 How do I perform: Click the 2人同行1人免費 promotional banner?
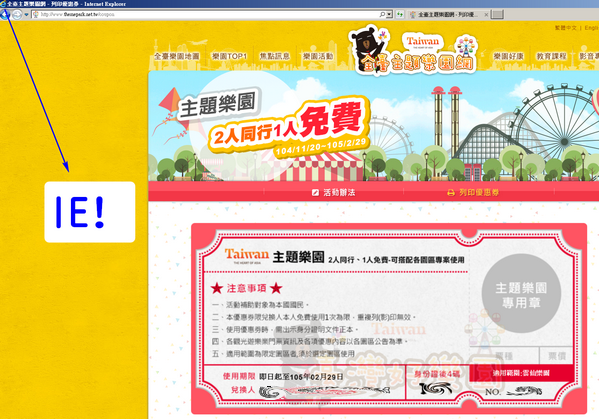374,126
